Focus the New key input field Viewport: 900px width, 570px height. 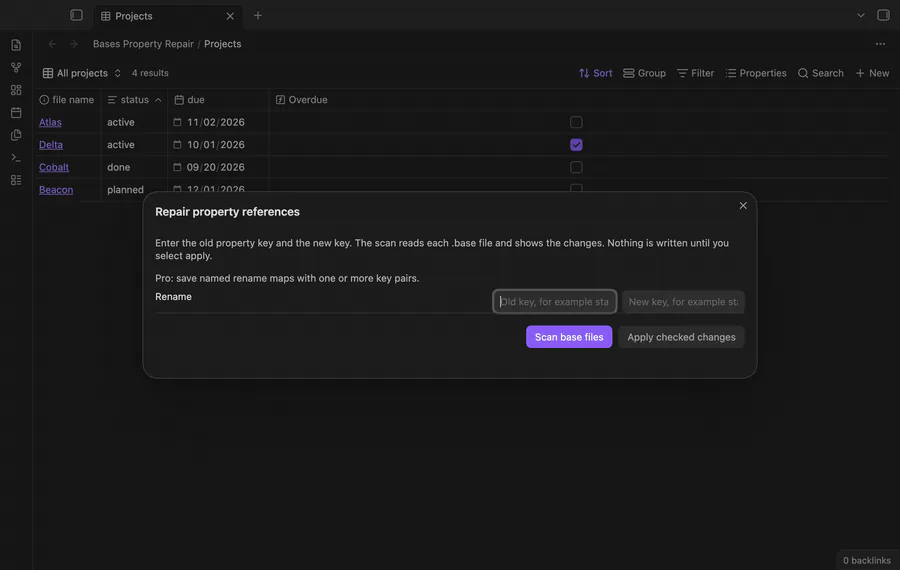point(683,301)
